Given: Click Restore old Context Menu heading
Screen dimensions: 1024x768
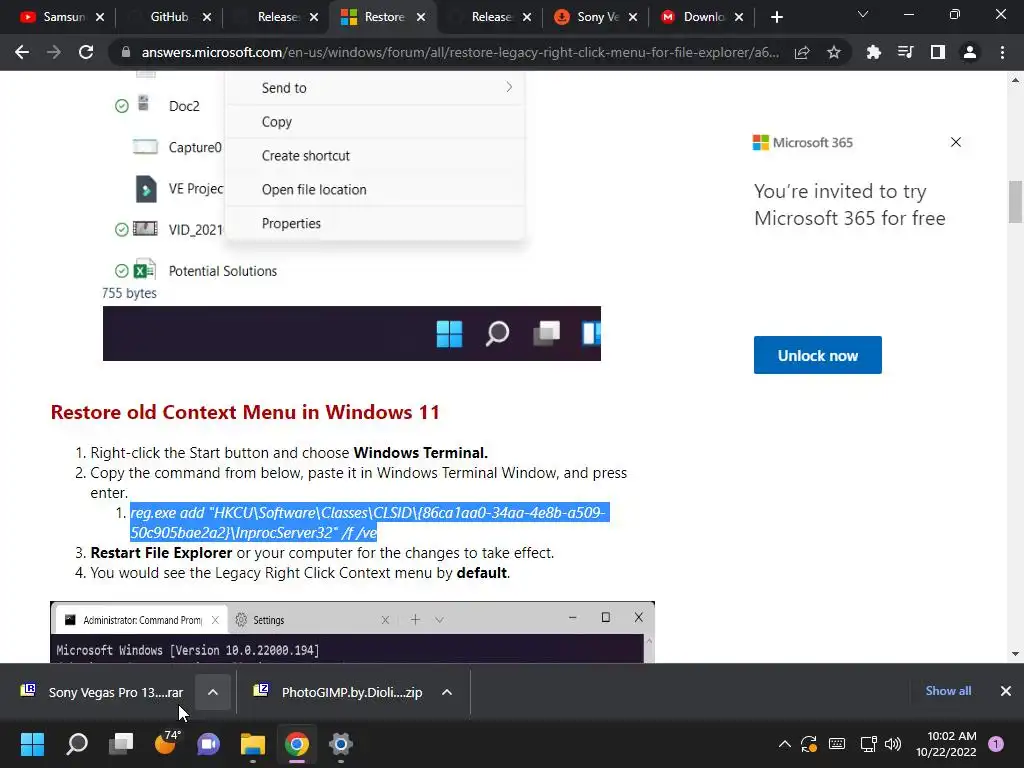Looking at the screenshot, I should tap(245, 412).
